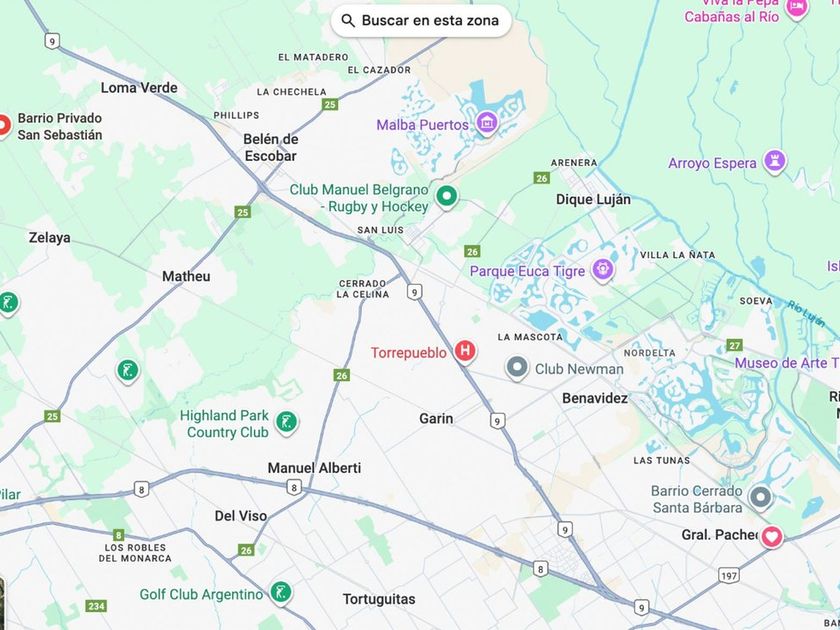The image size is (840, 630).
Task: Select the Torrepueblo hospital marker
Action: point(465,351)
